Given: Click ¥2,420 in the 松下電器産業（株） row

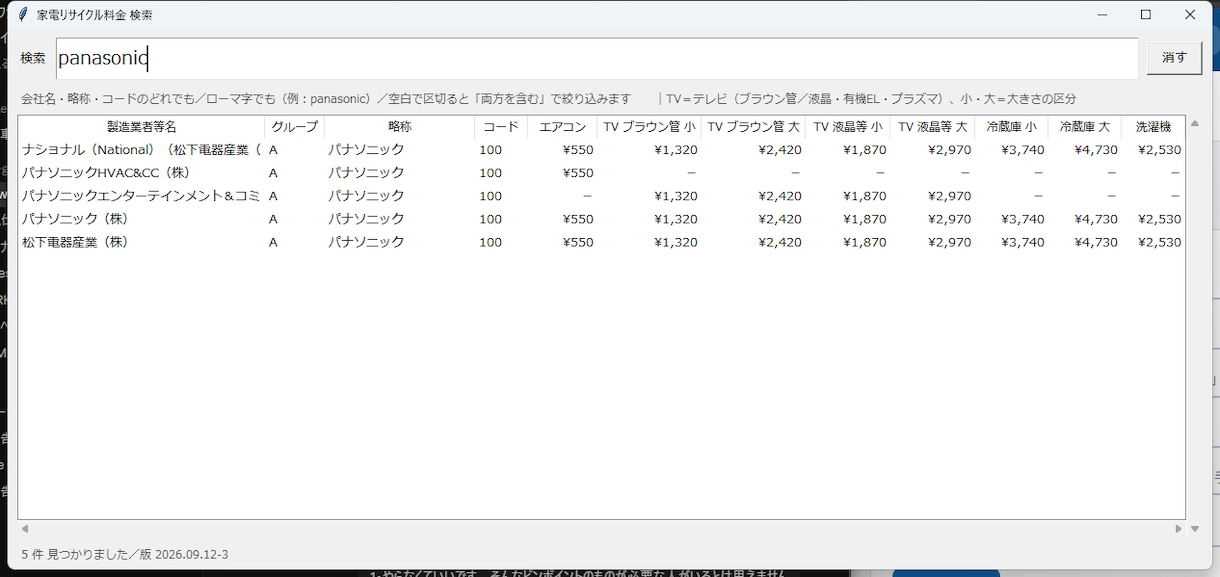Looking at the screenshot, I should [x=779, y=242].
